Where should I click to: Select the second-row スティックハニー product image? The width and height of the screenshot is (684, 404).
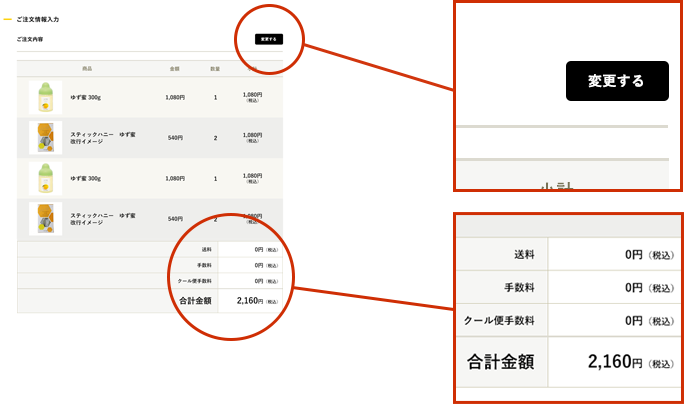pos(45,137)
